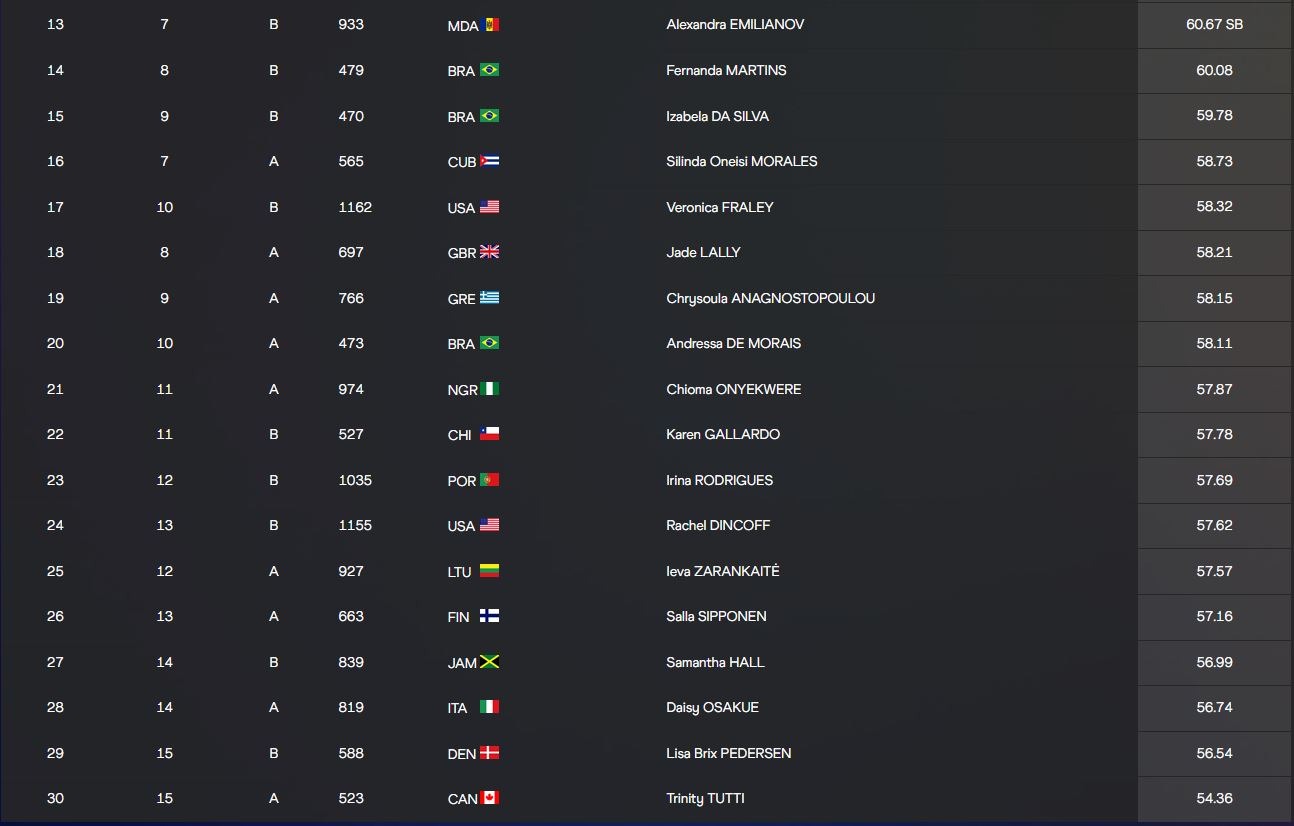Click the Great Britain flag icon

(490, 252)
